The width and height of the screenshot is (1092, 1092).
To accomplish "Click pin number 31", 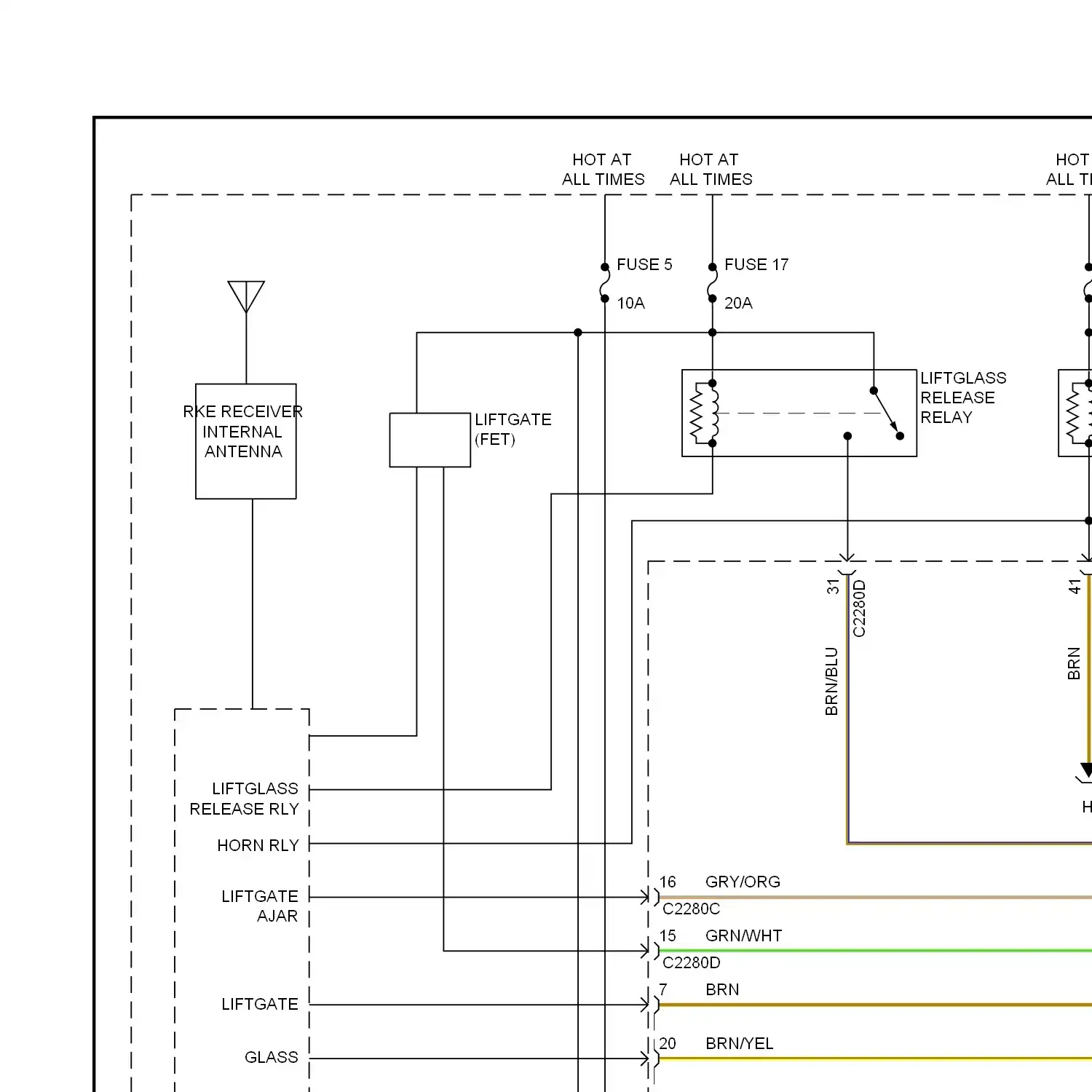I will [833, 587].
